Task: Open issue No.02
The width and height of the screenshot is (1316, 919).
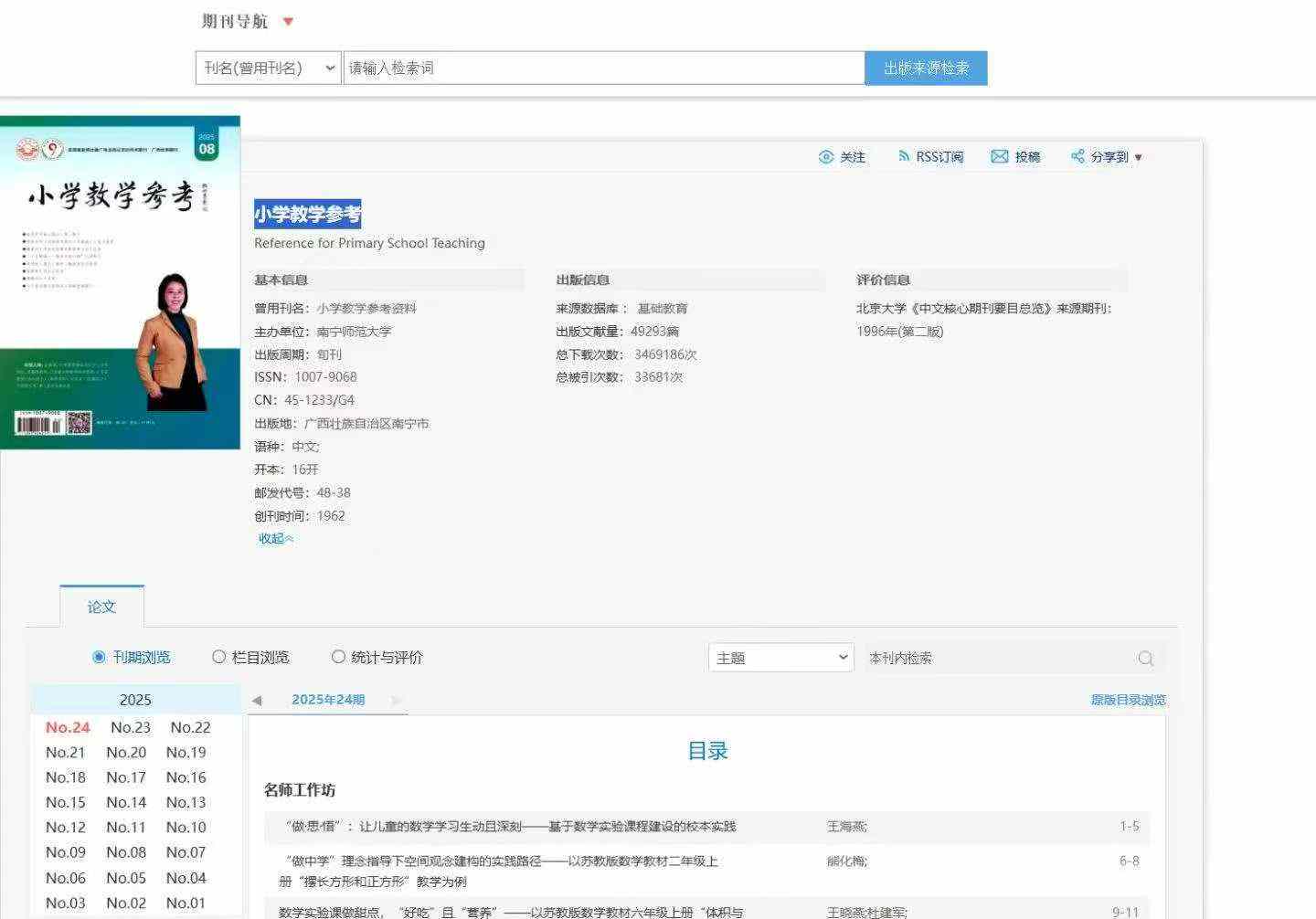Action: coord(126,903)
